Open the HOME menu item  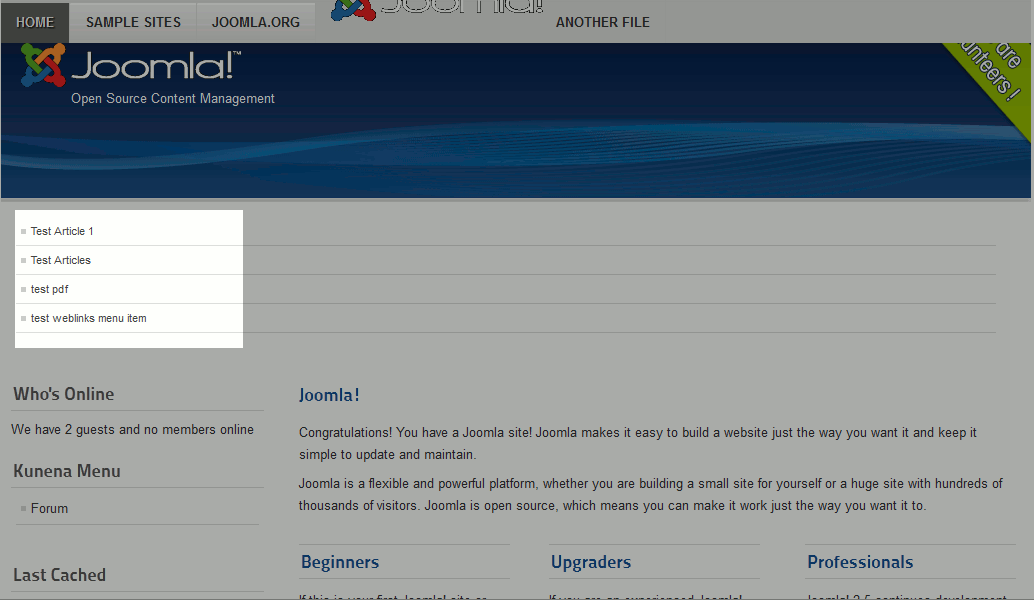coord(35,22)
